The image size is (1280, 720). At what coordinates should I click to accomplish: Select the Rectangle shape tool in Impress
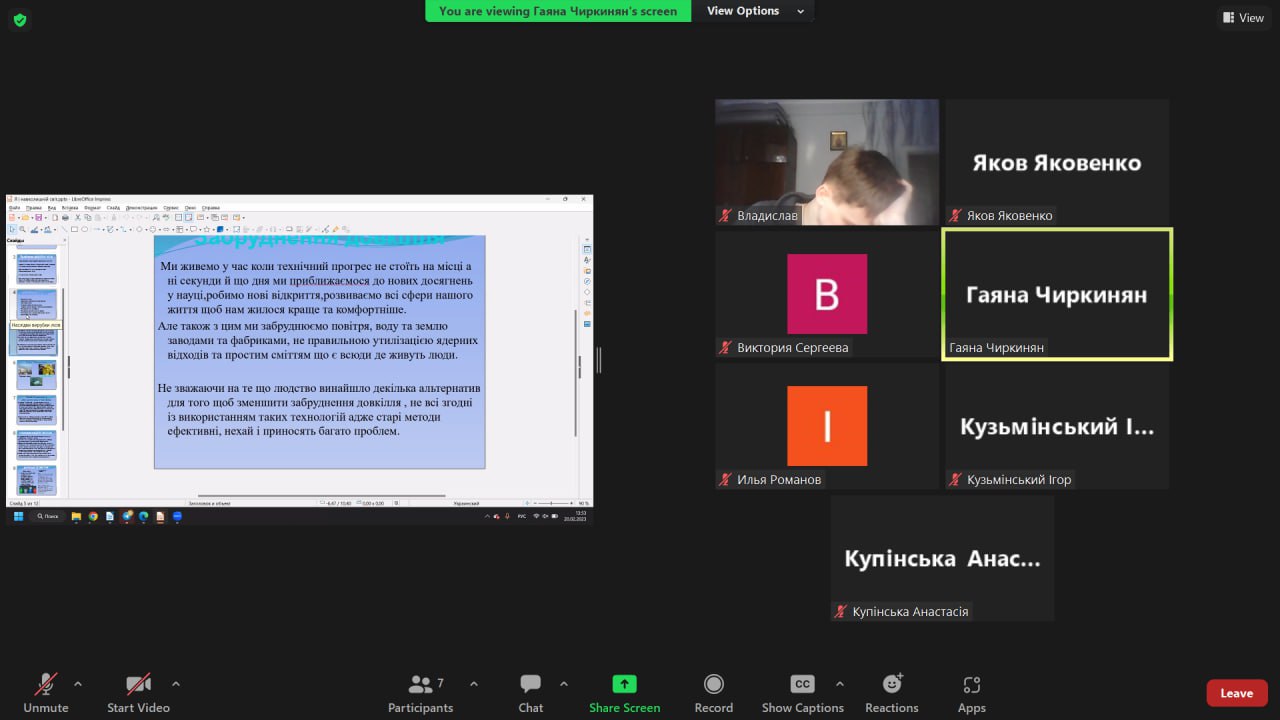click(74, 229)
